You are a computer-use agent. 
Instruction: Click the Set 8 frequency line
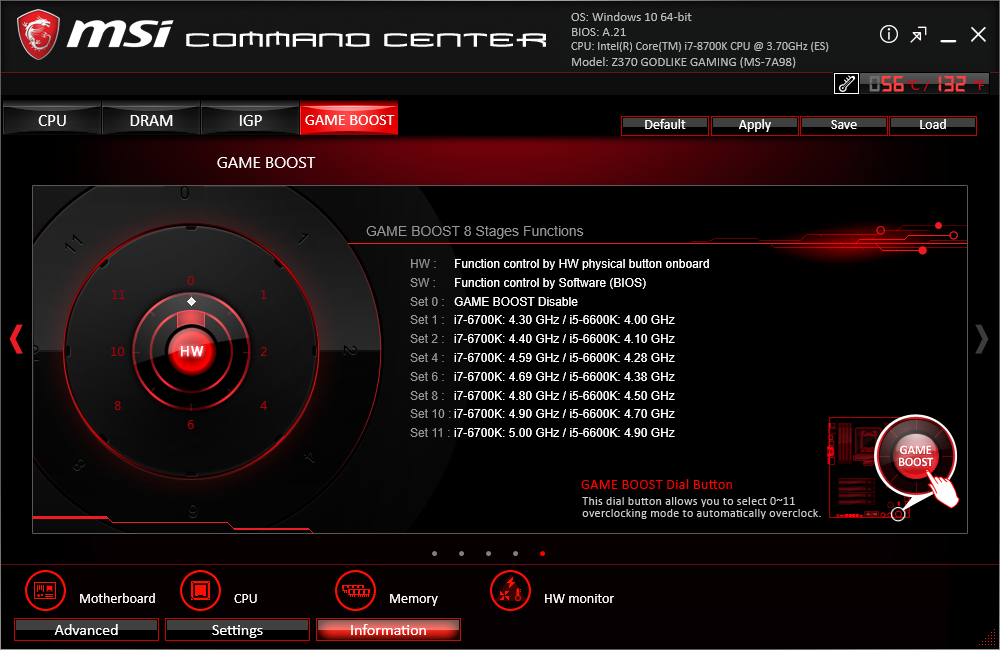tap(564, 395)
